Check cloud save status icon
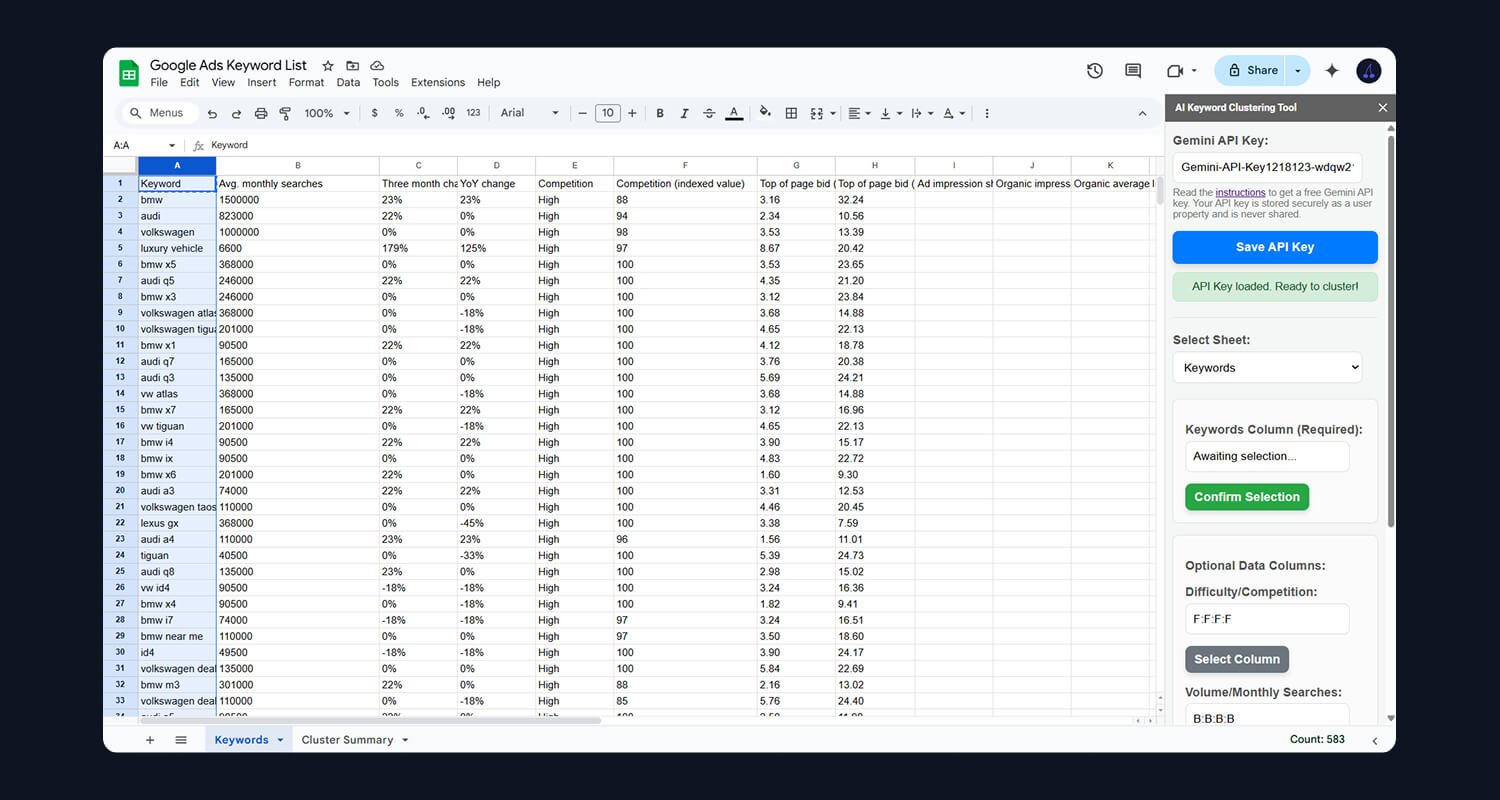The height and width of the screenshot is (800, 1500). pos(377,66)
